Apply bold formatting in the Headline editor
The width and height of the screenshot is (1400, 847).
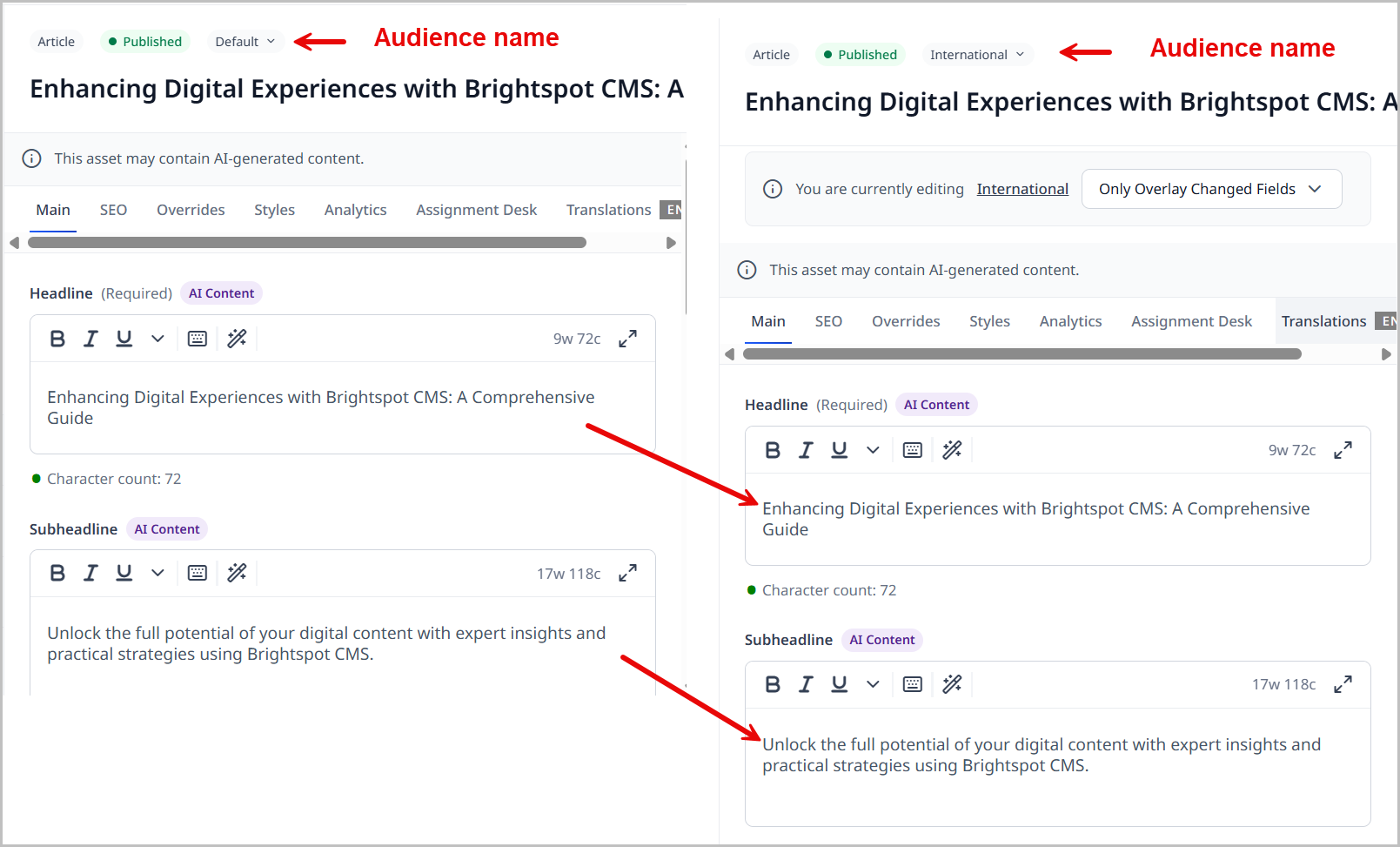tap(57, 339)
